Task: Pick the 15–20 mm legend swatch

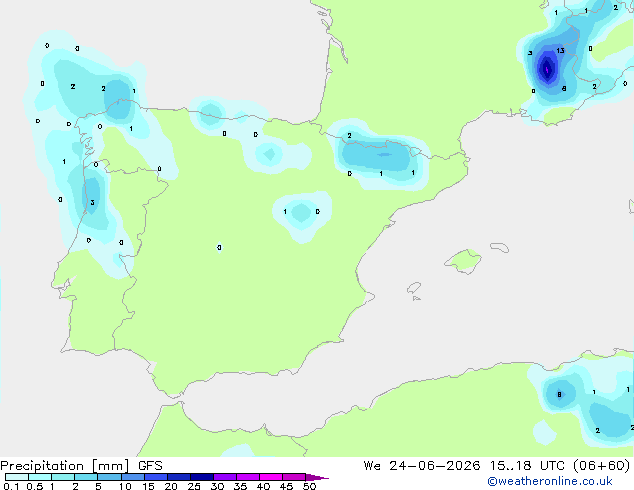Action: point(156,477)
